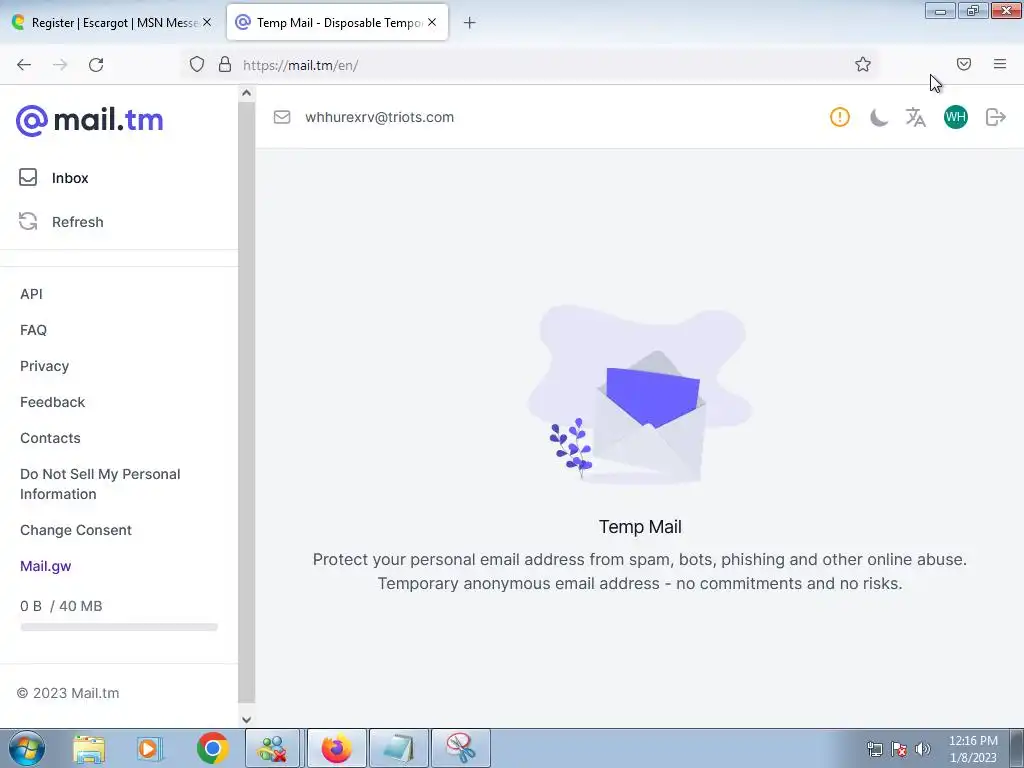This screenshot has height=768, width=1024.
Task: Click the storage usage bar
Action: pos(119,627)
